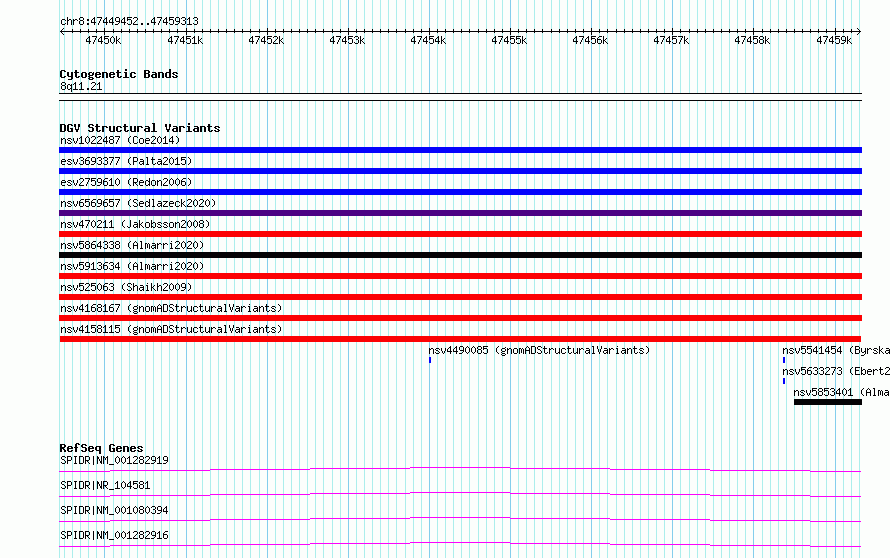Click the small blue mark under nsv5633273
This screenshot has width=890, height=558.
[x=784, y=381]
